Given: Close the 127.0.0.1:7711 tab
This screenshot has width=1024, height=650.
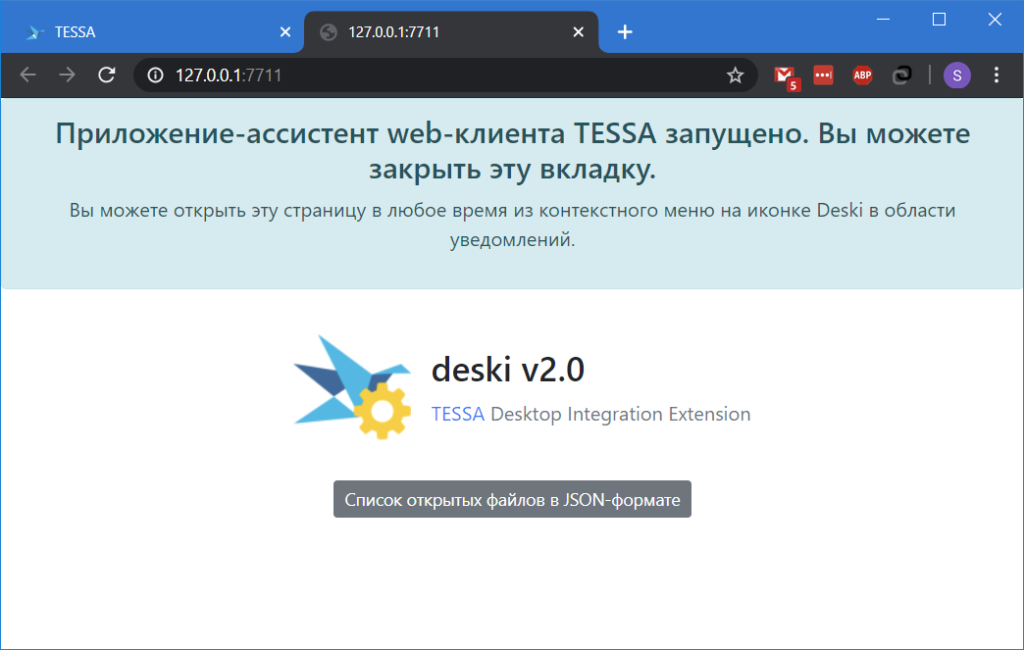Looking at the screenshot, I should tap(578, 31).
